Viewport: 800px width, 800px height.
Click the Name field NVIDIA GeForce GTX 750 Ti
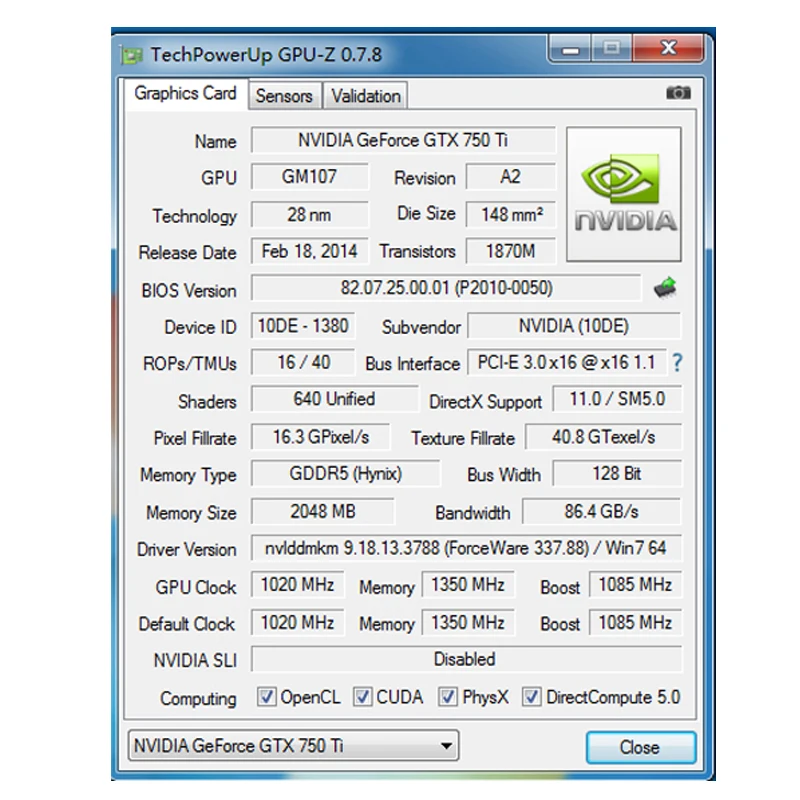[x=403, y=140]
